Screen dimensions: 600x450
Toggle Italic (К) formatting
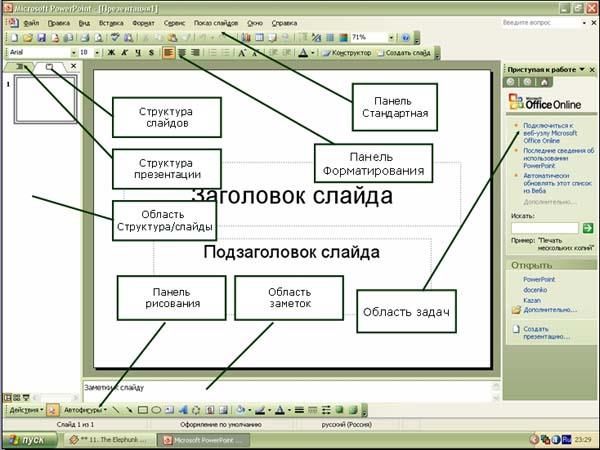point(125,53)
